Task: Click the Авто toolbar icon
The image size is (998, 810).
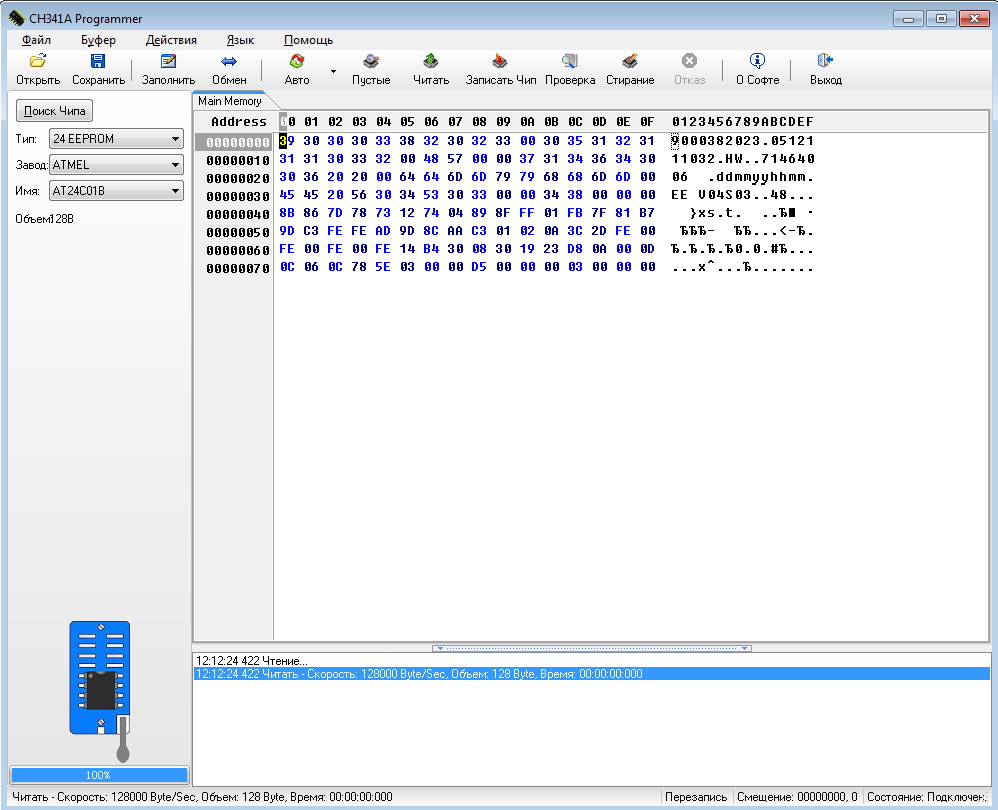Action: 297,62
